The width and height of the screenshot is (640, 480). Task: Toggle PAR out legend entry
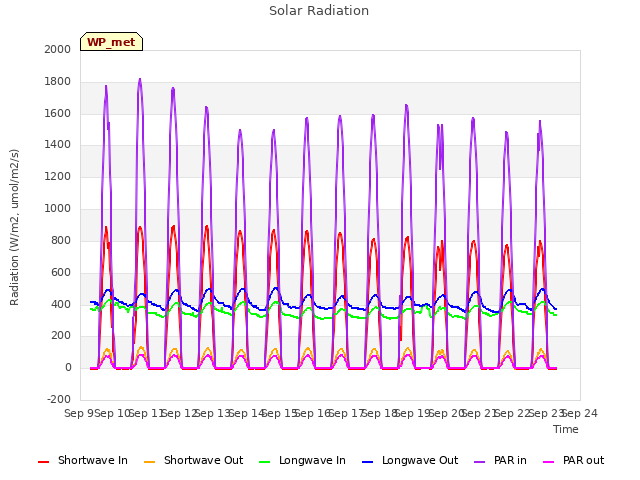point(573,460)
